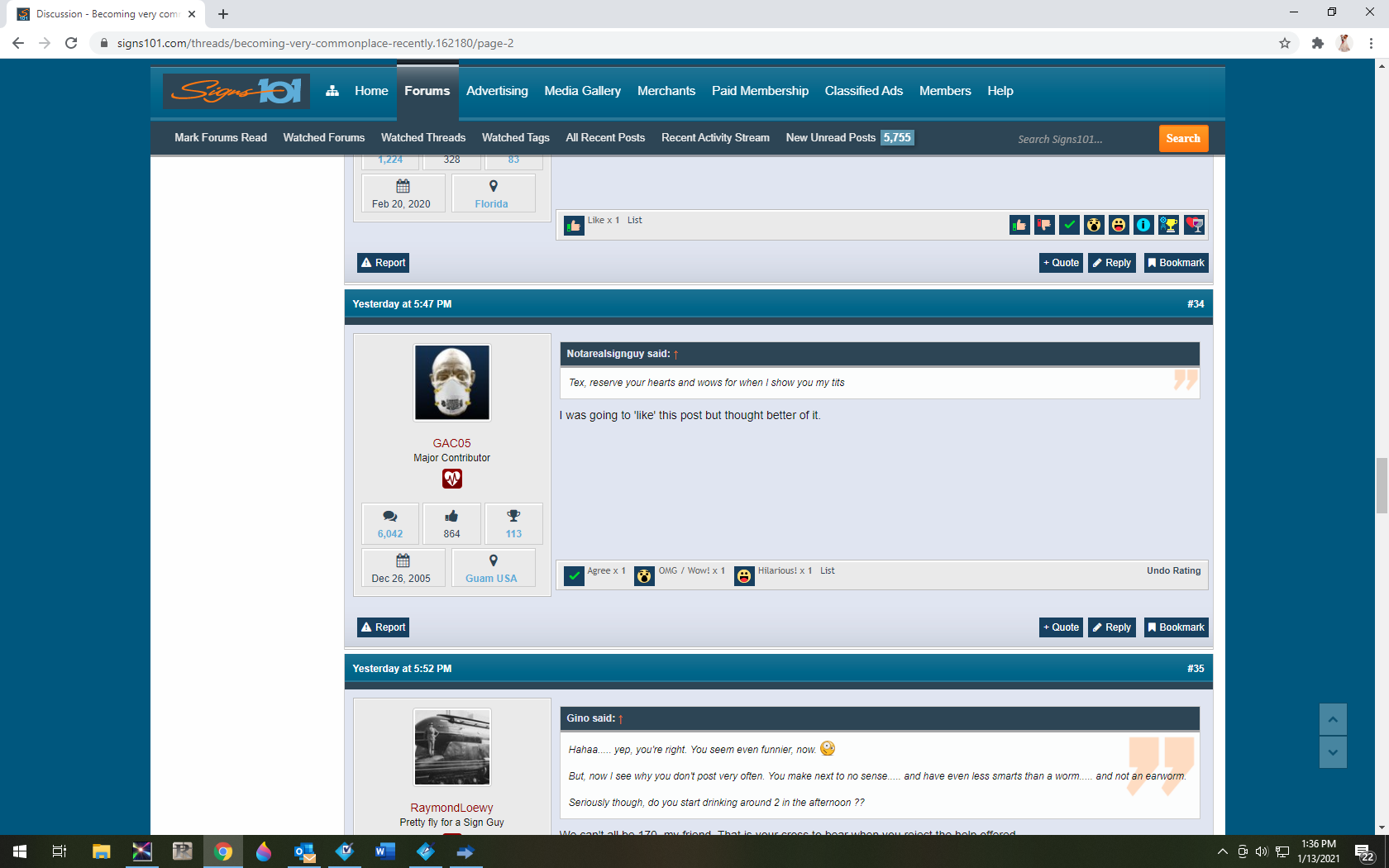The width and height of the screenshot is (1389, 868).
Task: Open the Forums tab
Action: point(427,91)
